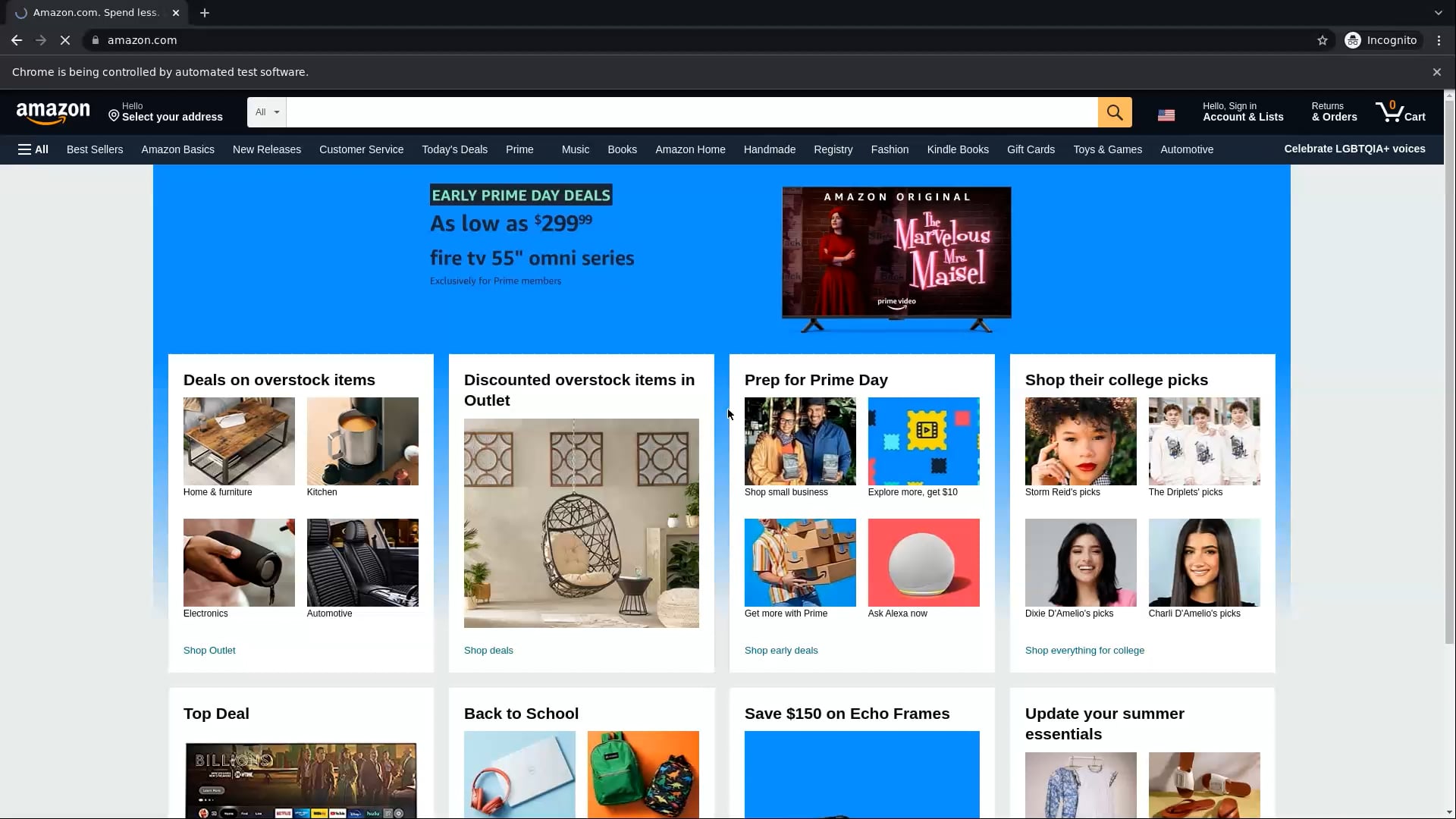Open Charli D'Amelio's picks thumbnail
The image size is (1456, 819).
pyautogui.click(x=1204, y=563)
